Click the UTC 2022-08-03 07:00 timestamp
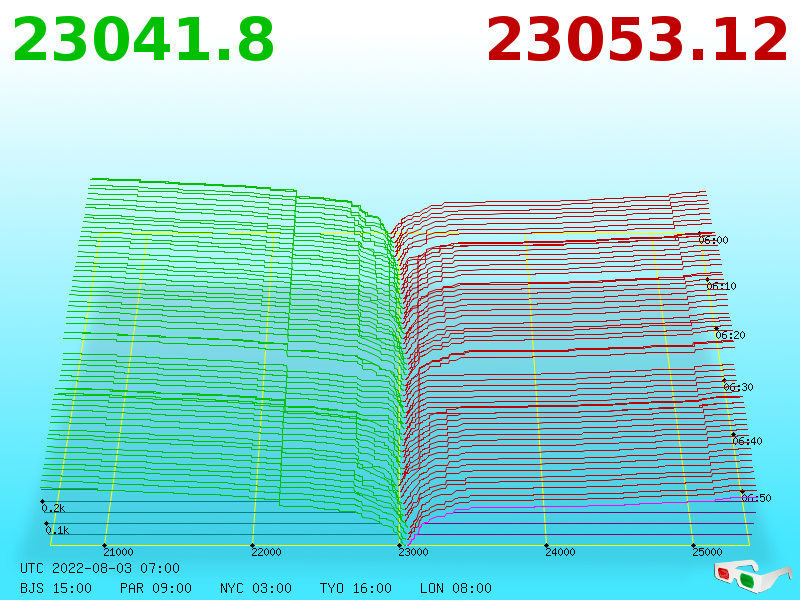 click(x=100, y=568)
